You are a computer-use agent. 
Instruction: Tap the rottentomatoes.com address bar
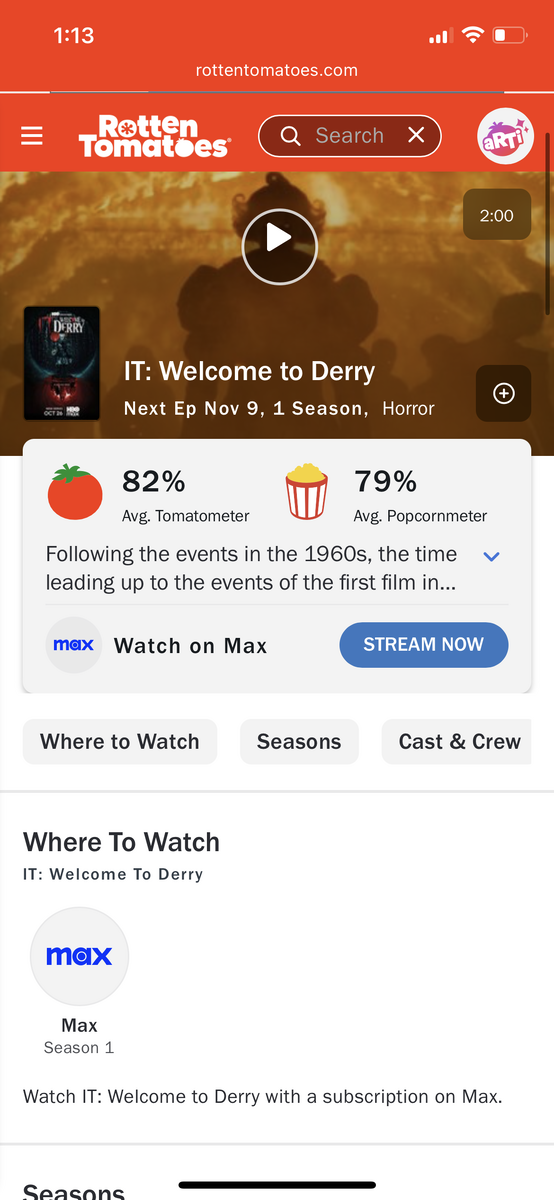point(277,70)
